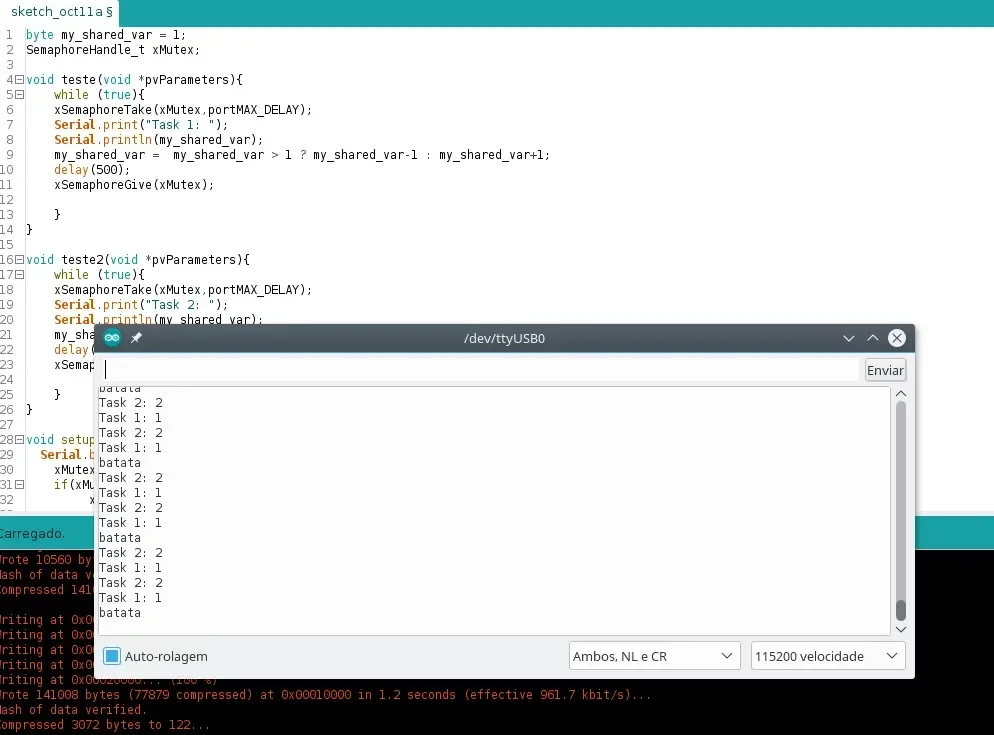The height and width of the screenshot is (735, 994).
Task: Click 'delay(500);' on line 10
Action: pyautogui.click(x=92, y=169)
